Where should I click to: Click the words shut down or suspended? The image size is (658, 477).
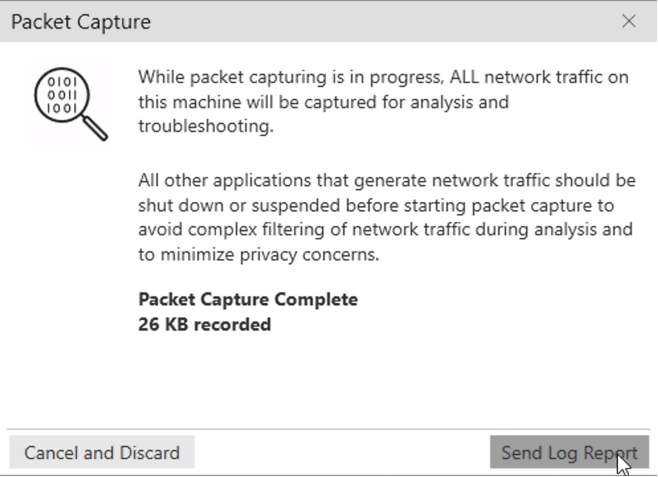pyautogui.click(x=239, y=205)
